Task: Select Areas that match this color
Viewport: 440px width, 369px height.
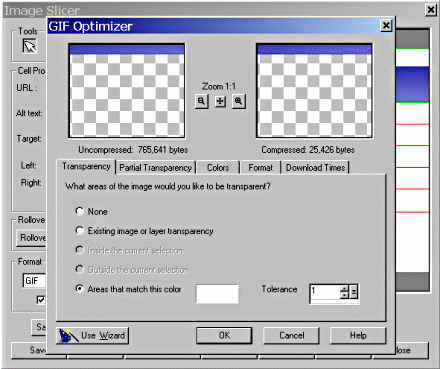Action: [x=79, y=288]
